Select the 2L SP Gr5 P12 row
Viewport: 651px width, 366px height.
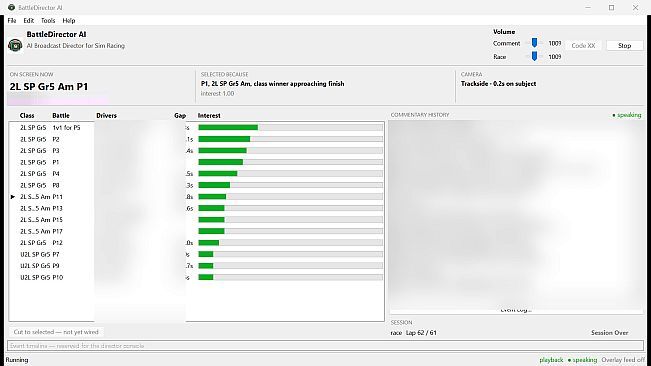tap(196, 243)
